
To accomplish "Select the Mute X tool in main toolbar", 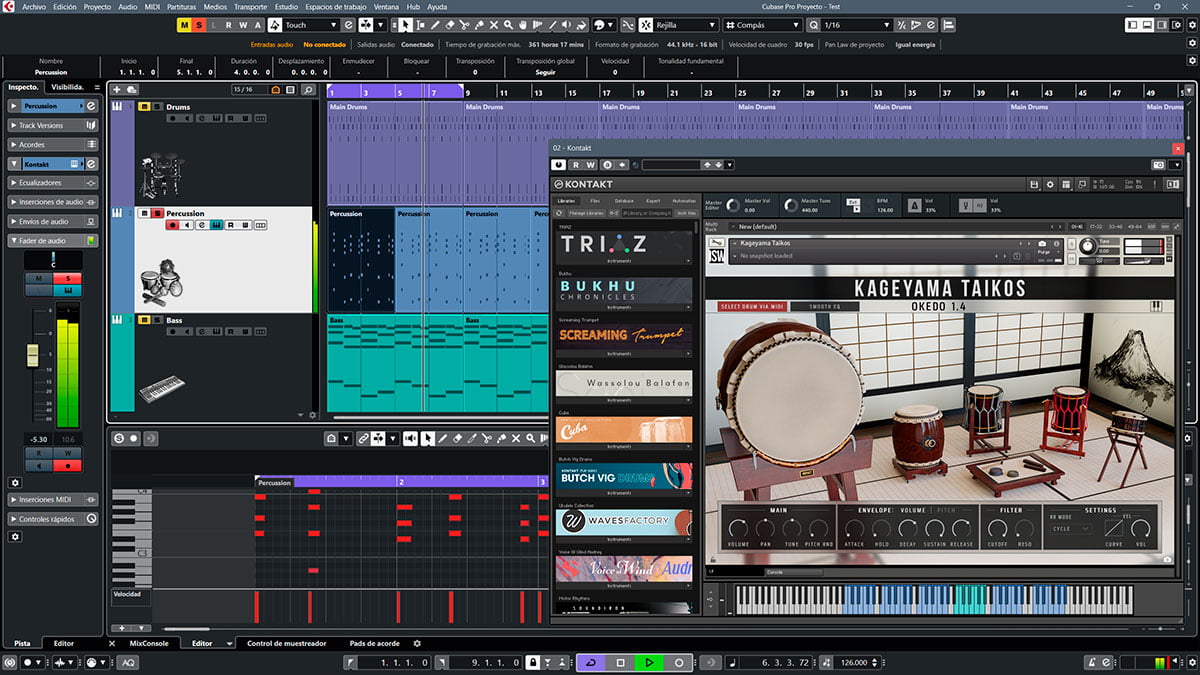I will pyautogui.click(x=494, y=25).
